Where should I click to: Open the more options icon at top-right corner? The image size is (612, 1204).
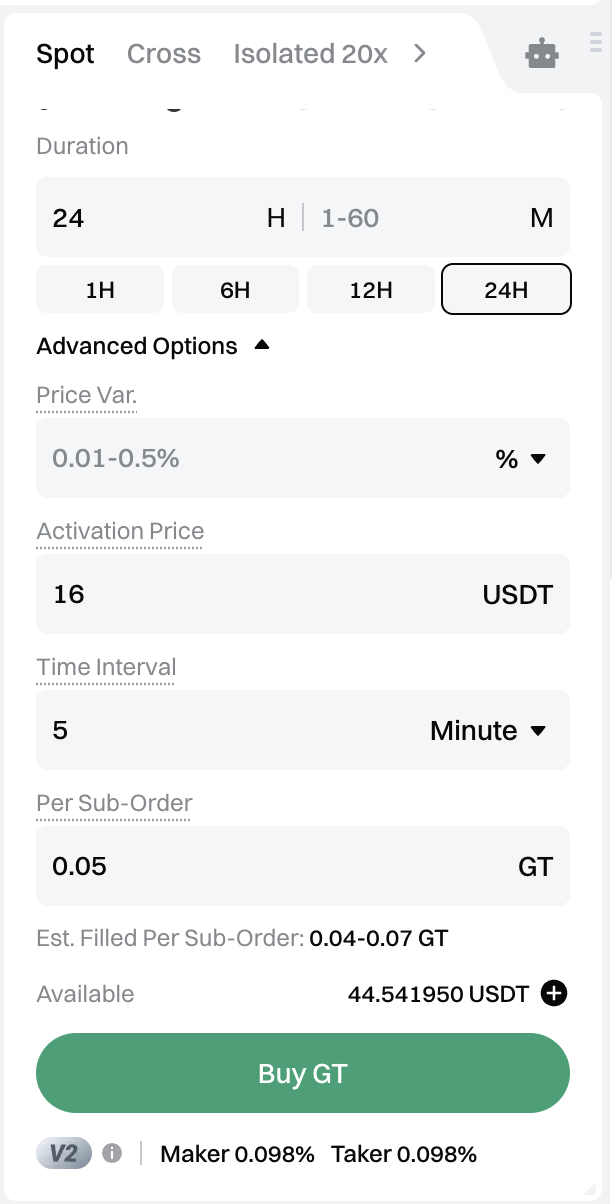[597, 42]
